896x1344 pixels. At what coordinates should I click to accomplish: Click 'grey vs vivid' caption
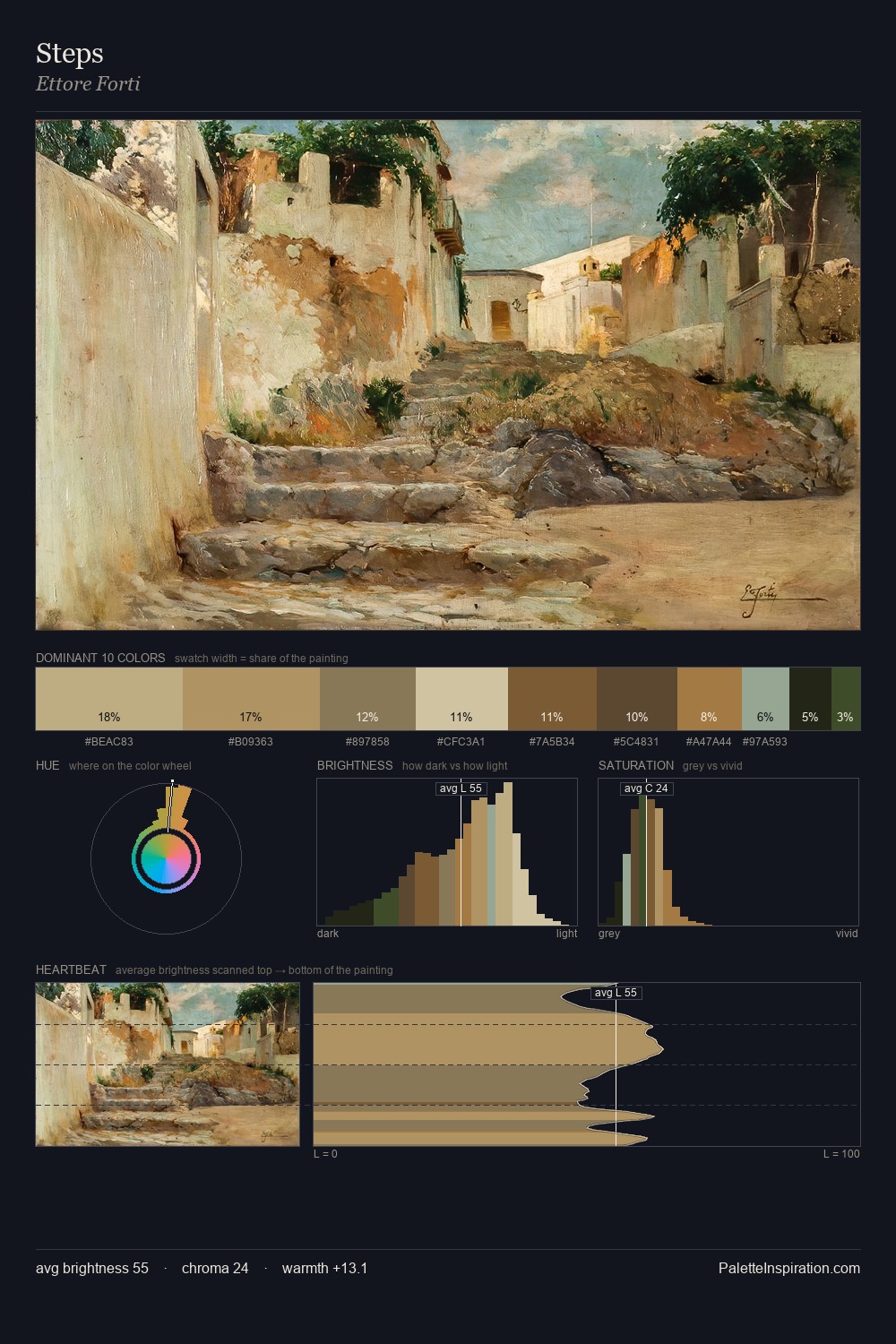[712, 766]
